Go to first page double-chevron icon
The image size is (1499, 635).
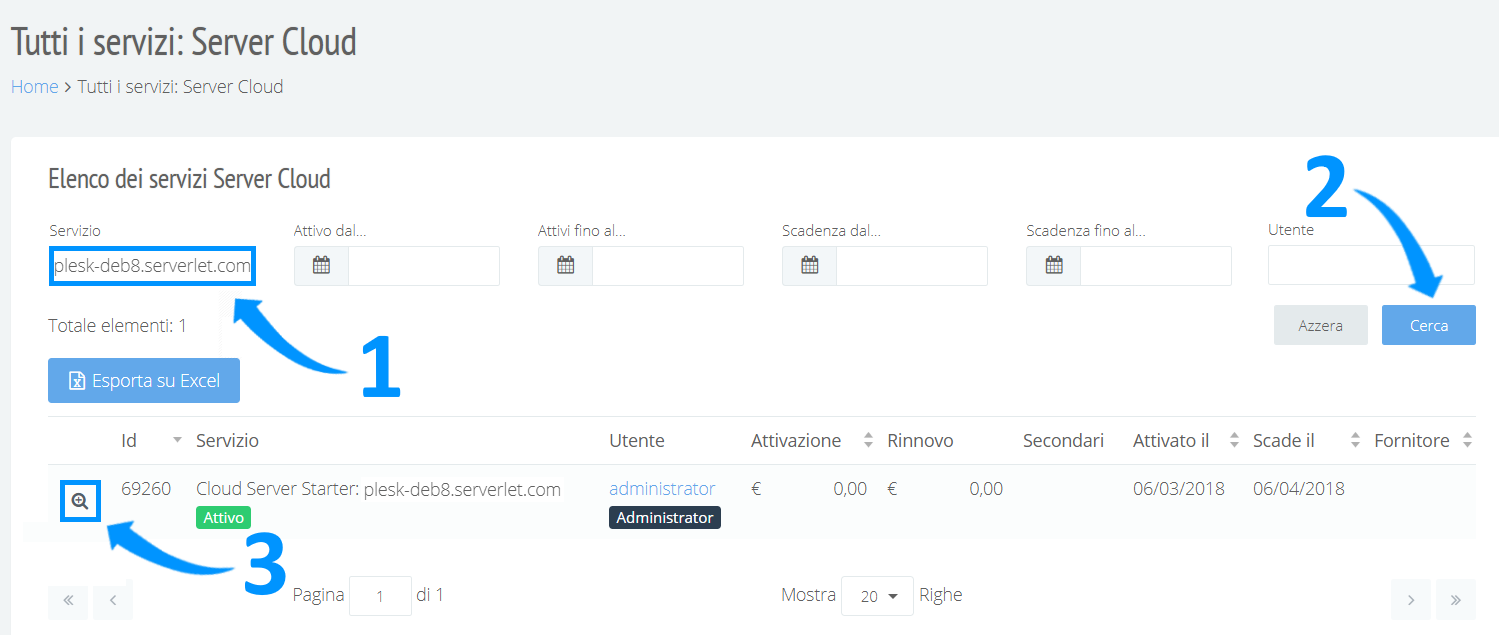(x=68, y=600)
